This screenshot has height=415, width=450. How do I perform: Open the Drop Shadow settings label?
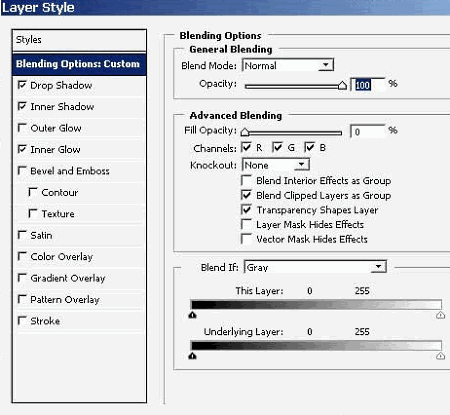tap(61, 85)
